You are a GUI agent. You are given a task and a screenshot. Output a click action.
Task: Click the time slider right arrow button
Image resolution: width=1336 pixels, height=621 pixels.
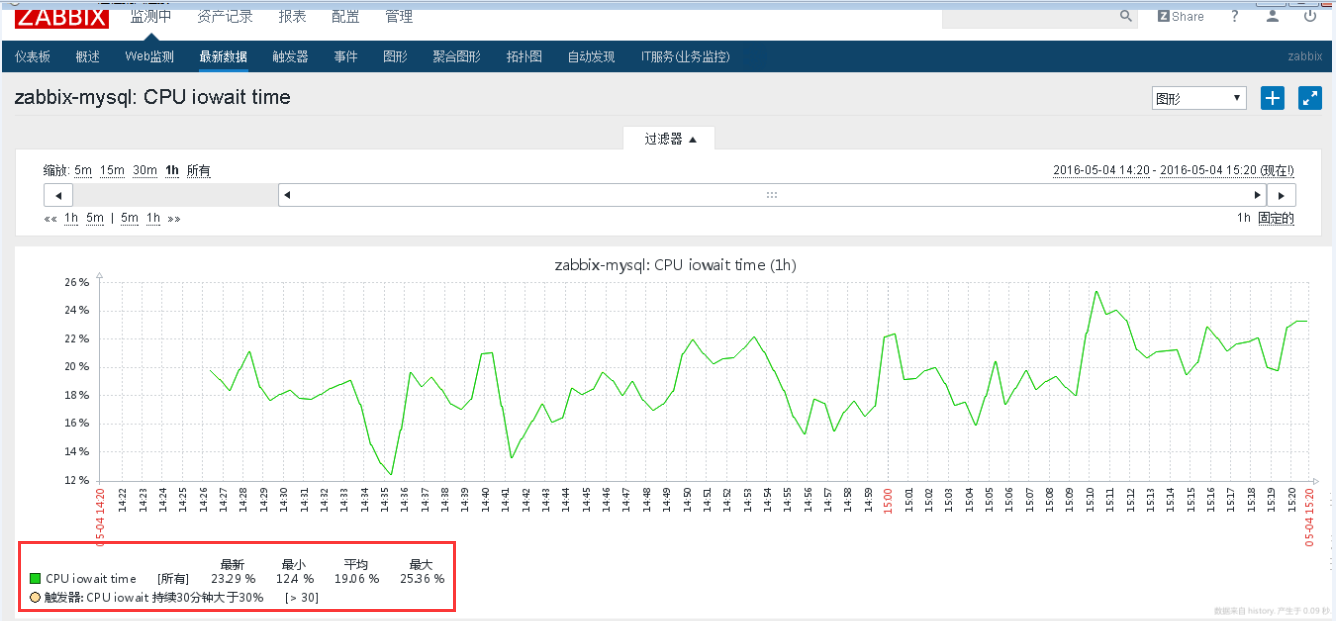(1281, 195)
